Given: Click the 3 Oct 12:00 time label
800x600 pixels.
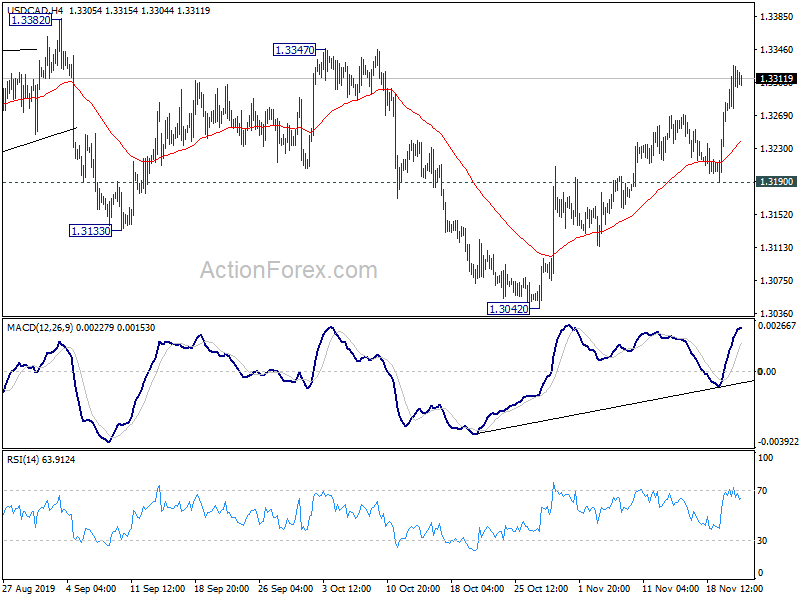Looking at the screenshot, I should click(x=347, y=588).
